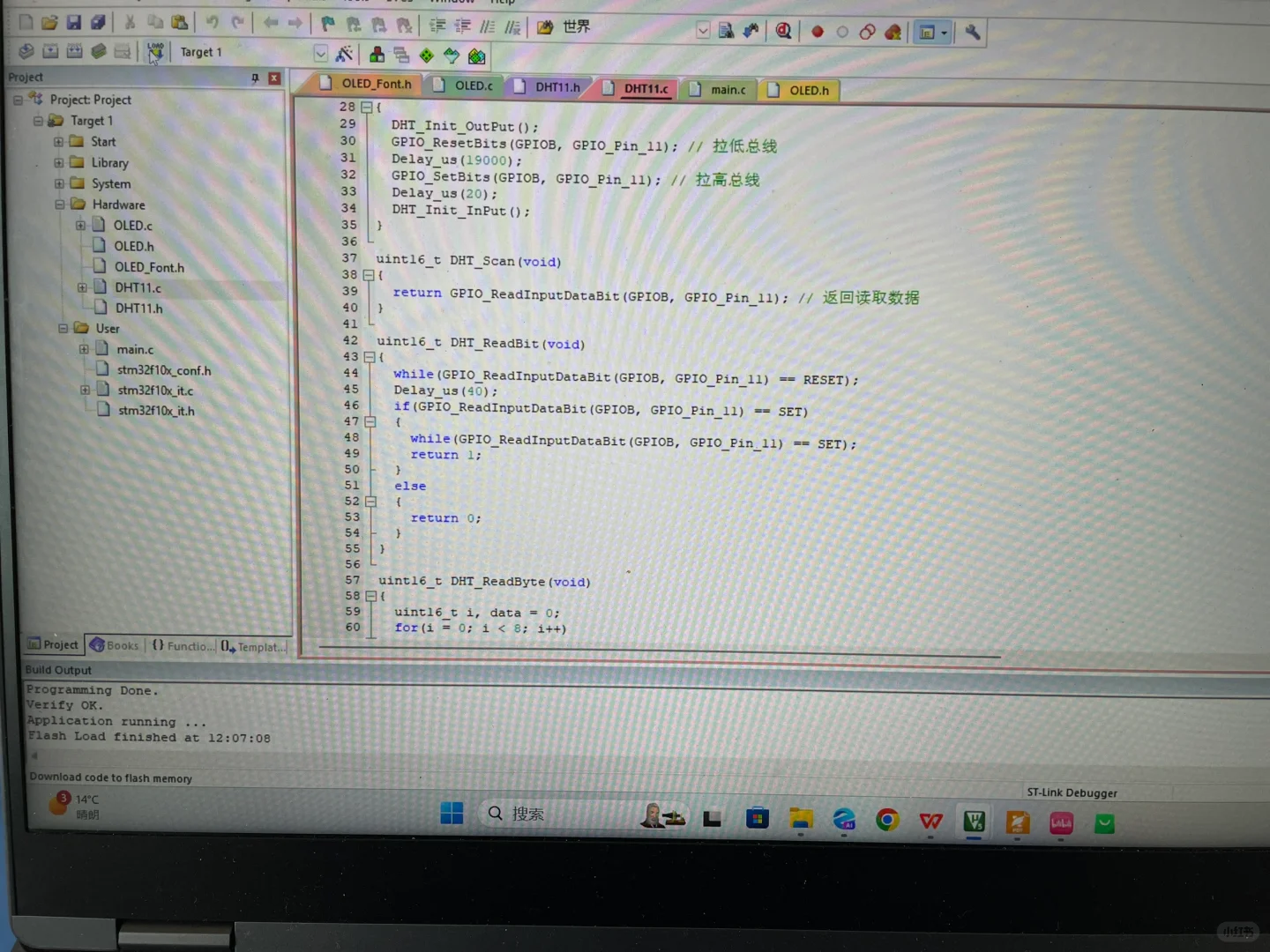
Task: Save the current file
Action: pyautogui.click(x=74, y=22)
